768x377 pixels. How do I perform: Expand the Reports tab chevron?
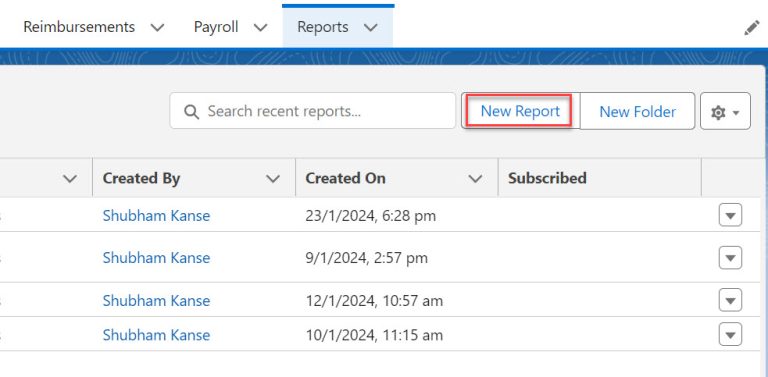click(371, 28)
